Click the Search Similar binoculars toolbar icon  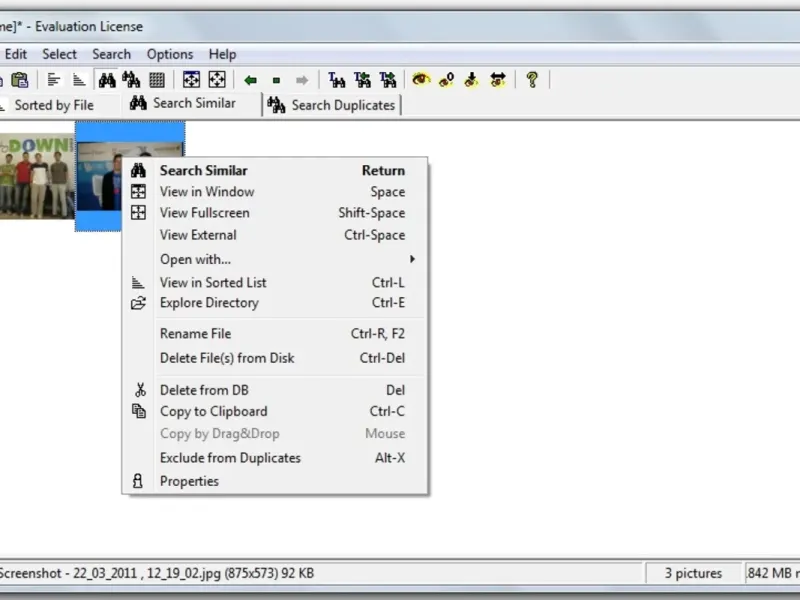(107, 80)
